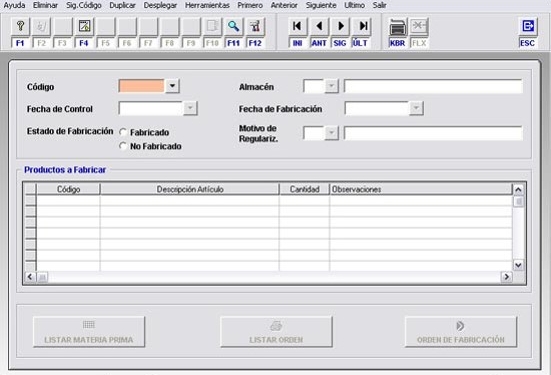Open the Eliminar menu
The height and width of the screenshot is (375, 551).
[45, 5]
